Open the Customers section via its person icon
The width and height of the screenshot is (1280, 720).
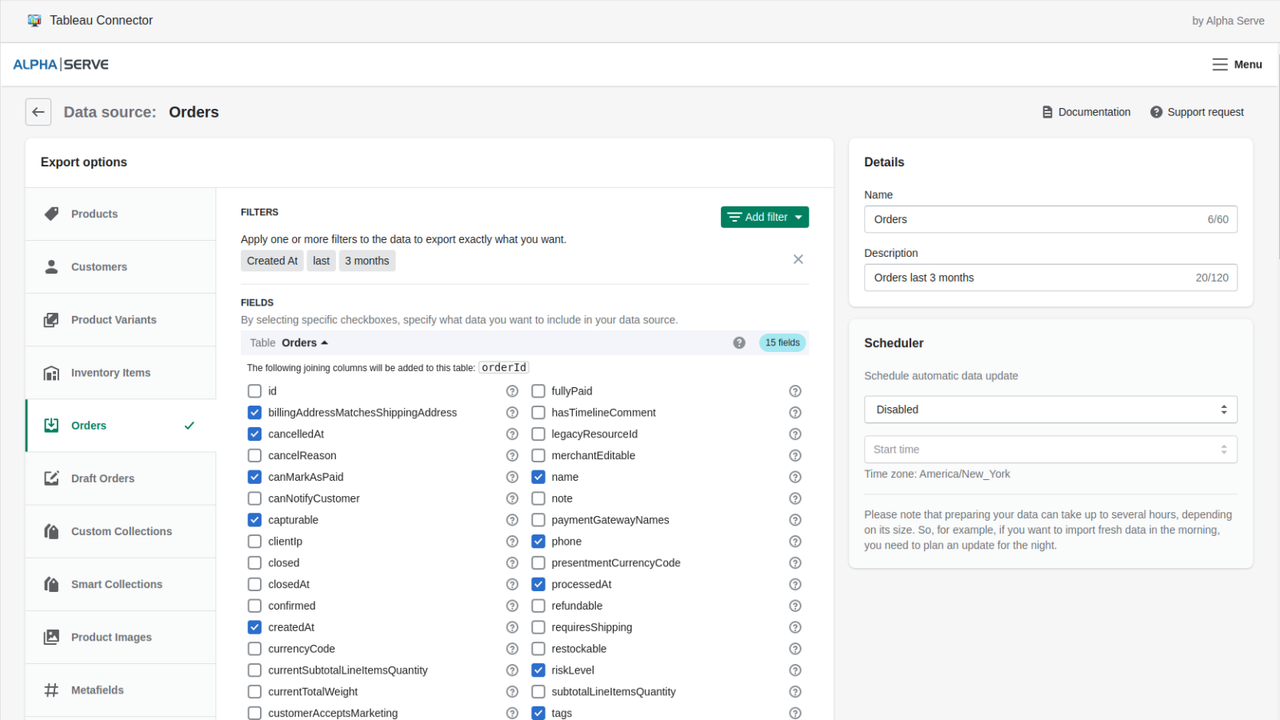pyautogui.click(x=52, y=266)
